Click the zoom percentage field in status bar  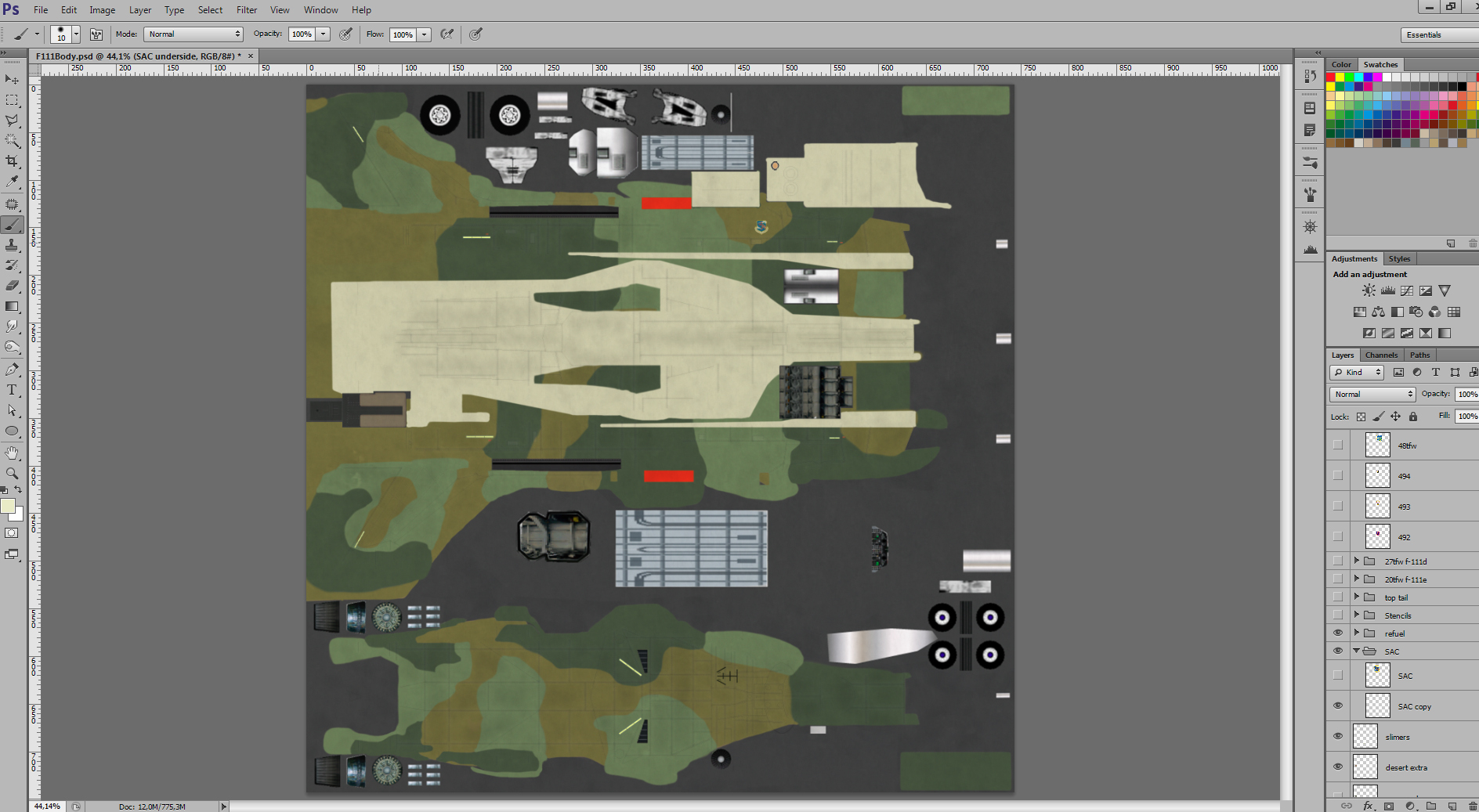tap(47, 806)
